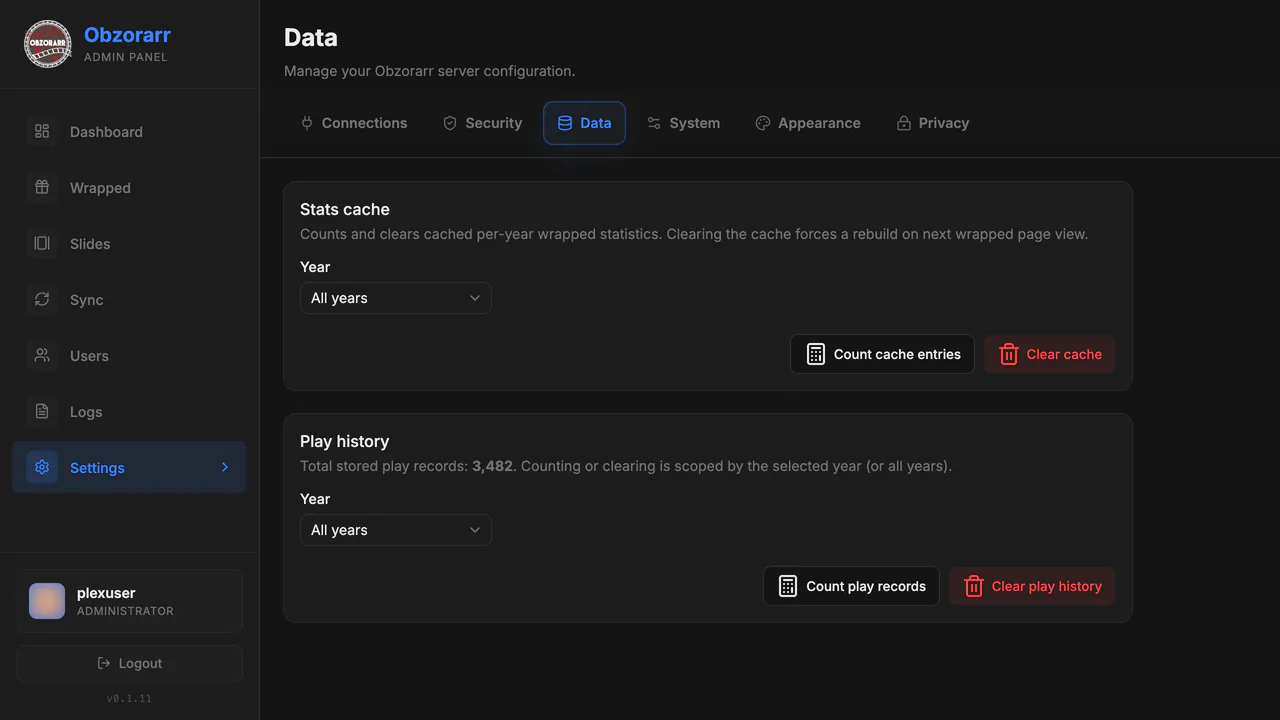Image resolution: width=1280 pixels, height=720 pixels.
Task: Go to Sync in the sidebar
Action: pos(129,299)
